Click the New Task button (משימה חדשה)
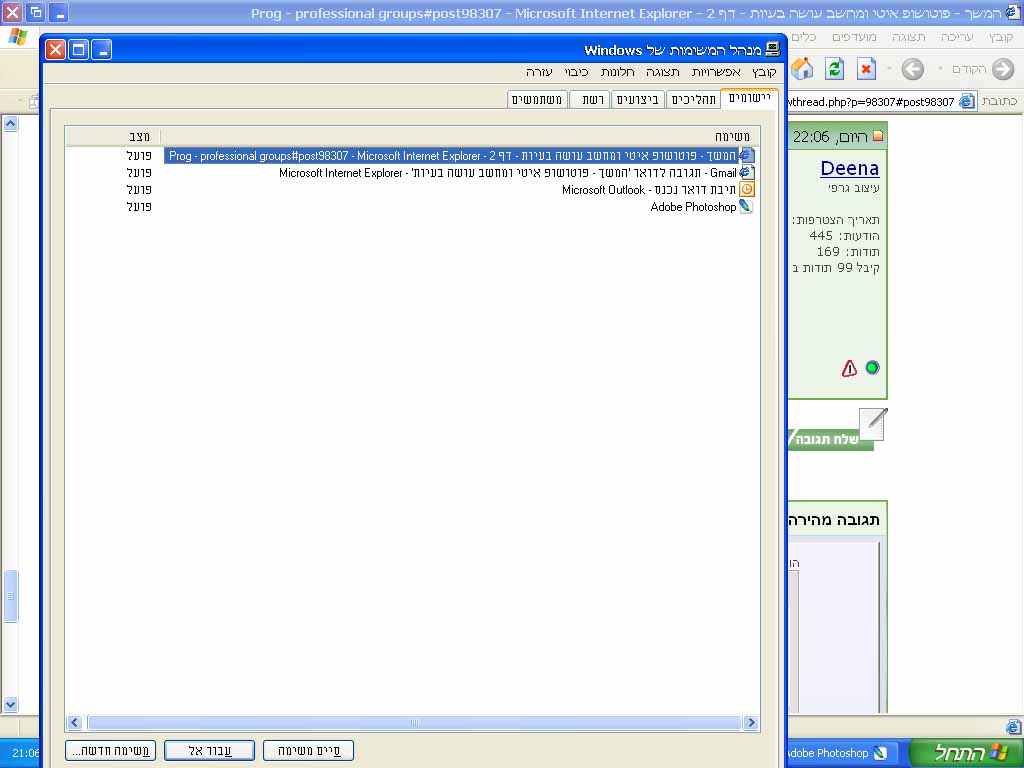Viewport: 1024px width, 768px height. coord(110,750)
